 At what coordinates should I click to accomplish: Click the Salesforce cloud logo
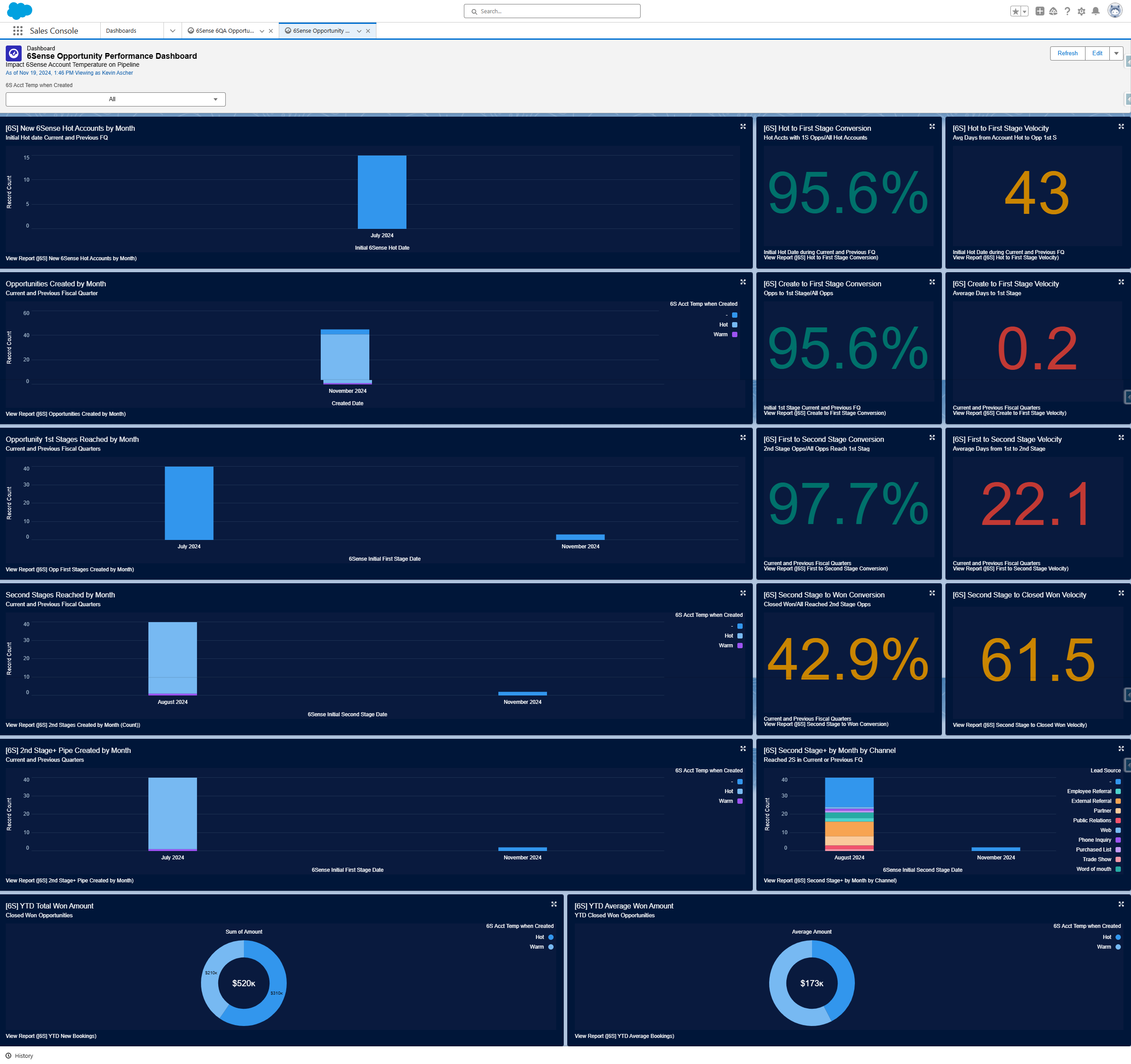coord(19,11)
